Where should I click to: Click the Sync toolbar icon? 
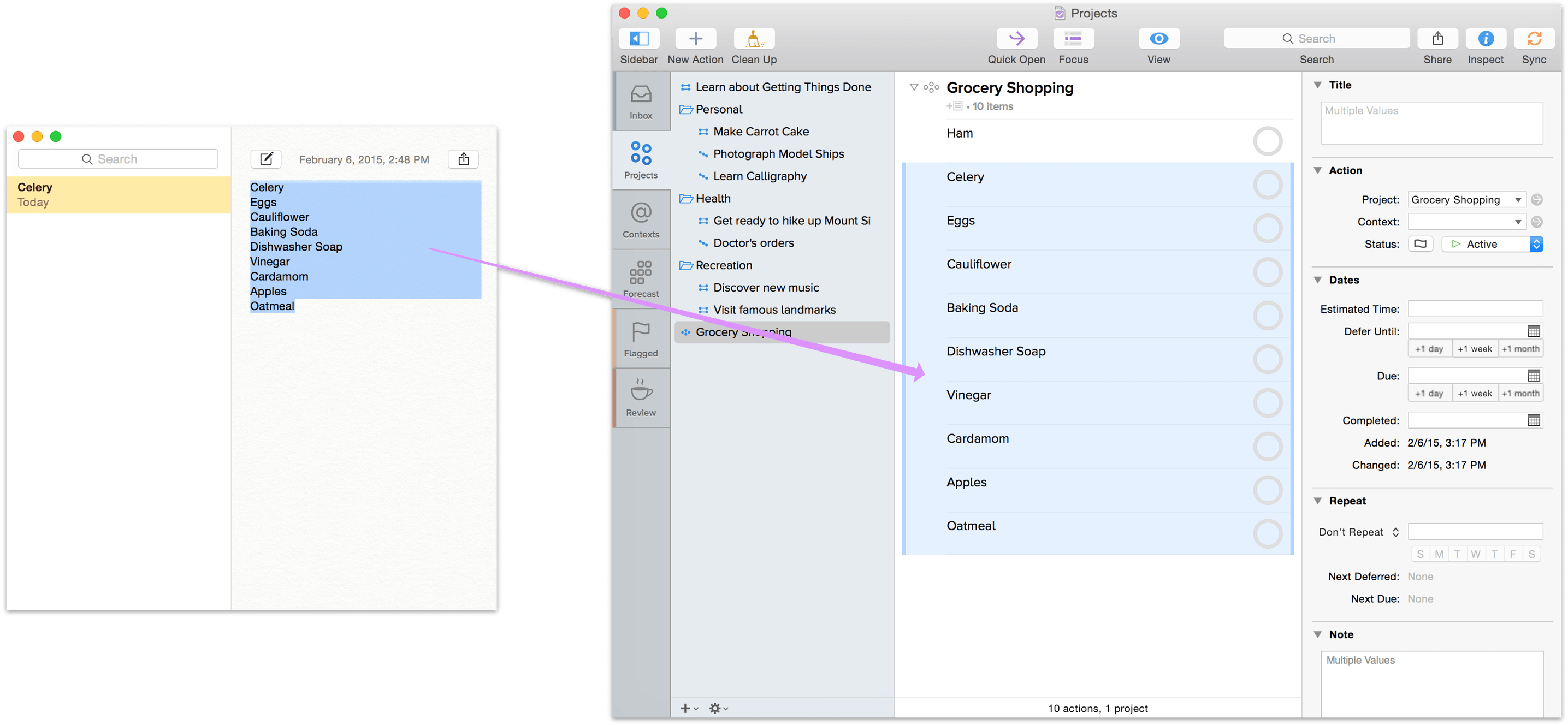coord(1533,38)
